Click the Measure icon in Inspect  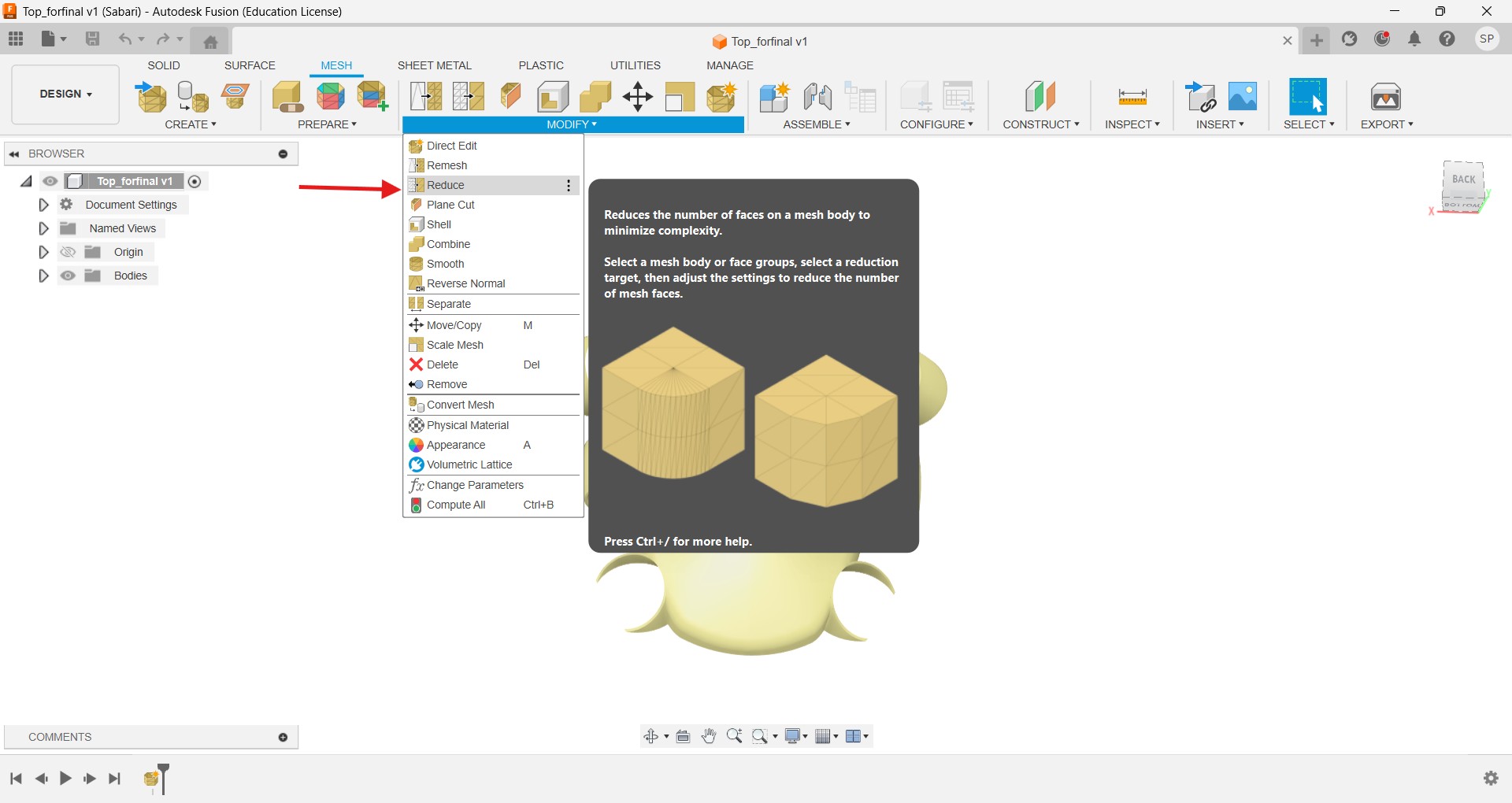pyautogui.click(x=1132, y=97)
